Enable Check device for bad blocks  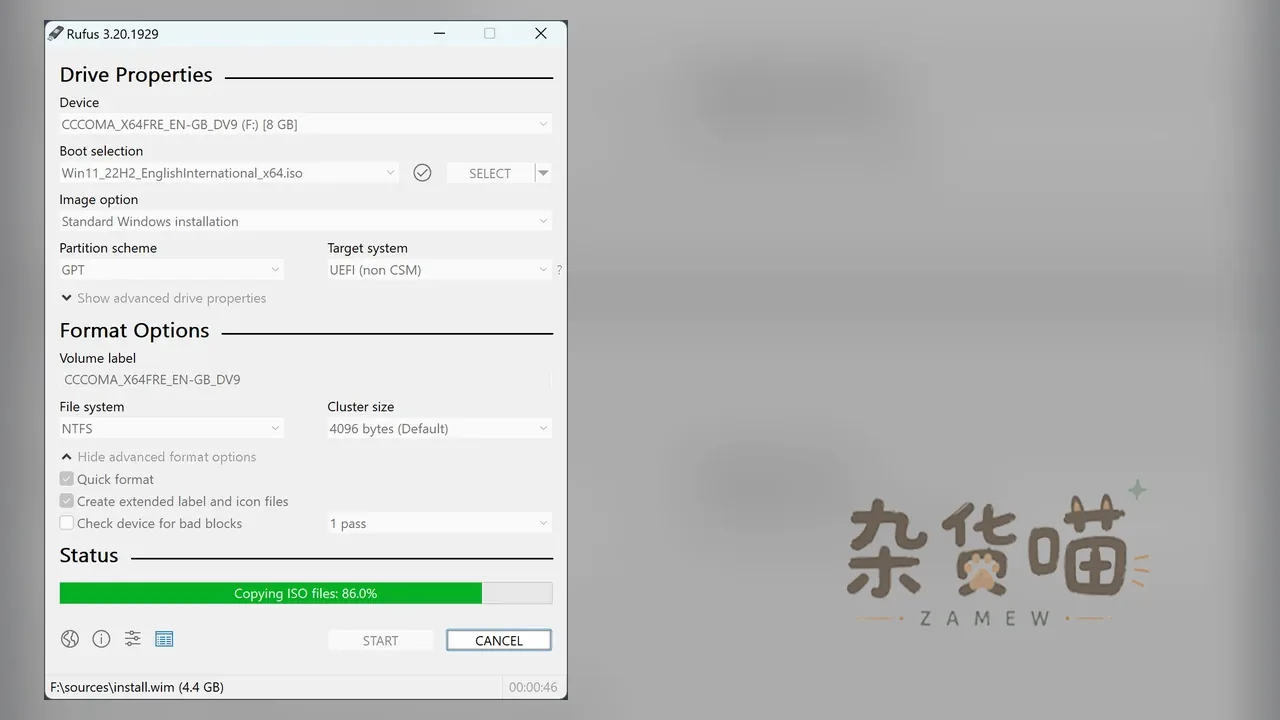tap(67, 523)
